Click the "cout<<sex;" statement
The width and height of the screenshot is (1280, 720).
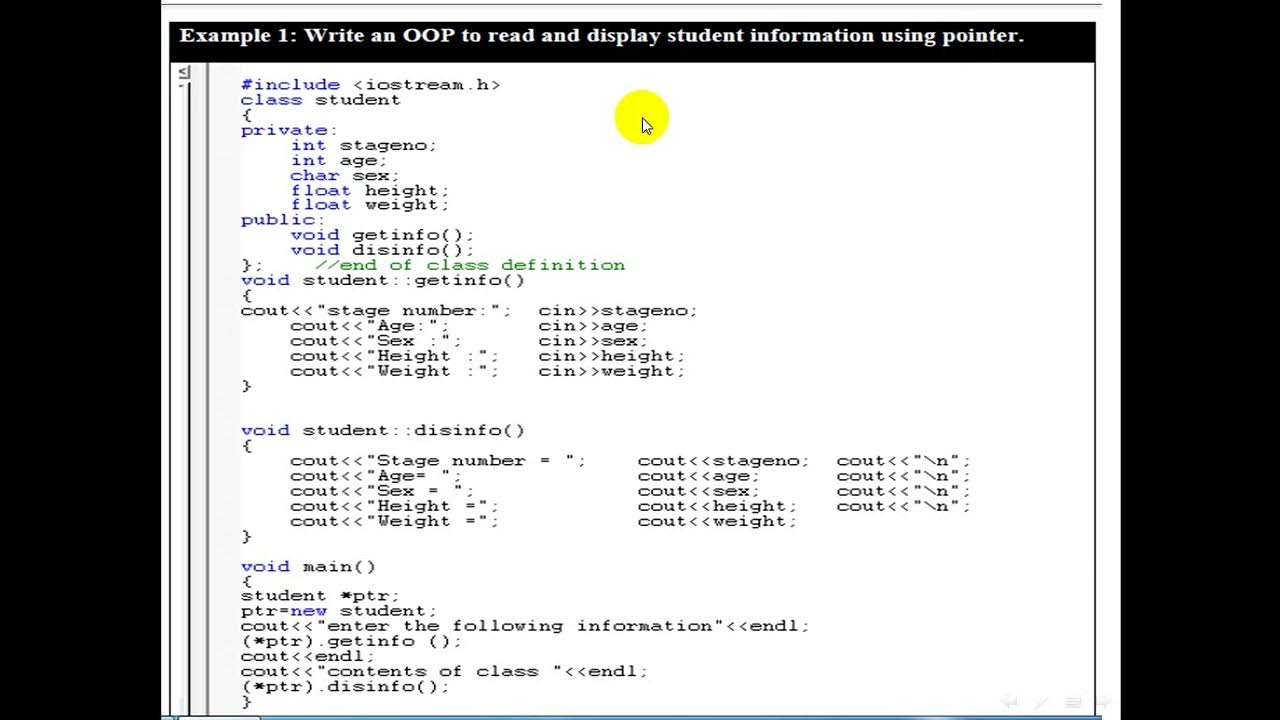click(x=699, y=491)
